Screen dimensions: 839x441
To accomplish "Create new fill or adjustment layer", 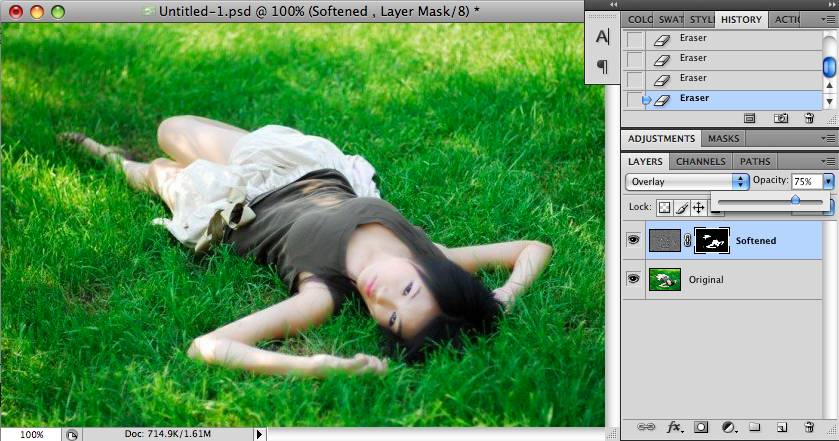I will [729, 427].
